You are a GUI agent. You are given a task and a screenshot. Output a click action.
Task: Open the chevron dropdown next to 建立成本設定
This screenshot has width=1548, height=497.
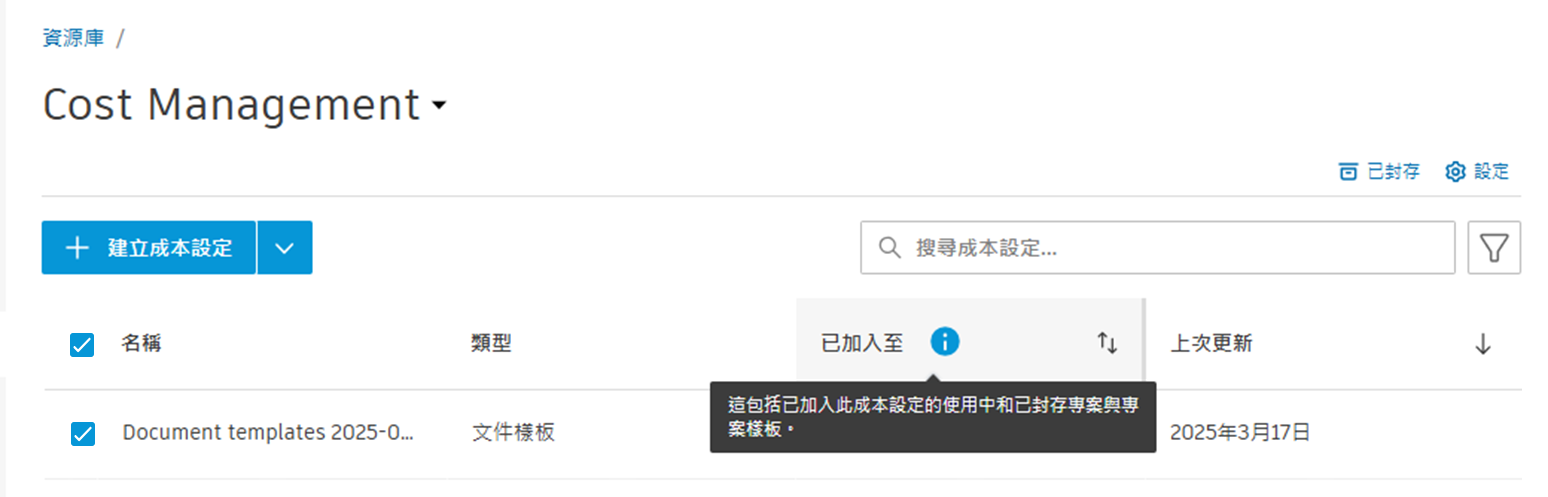pos(285,248)
